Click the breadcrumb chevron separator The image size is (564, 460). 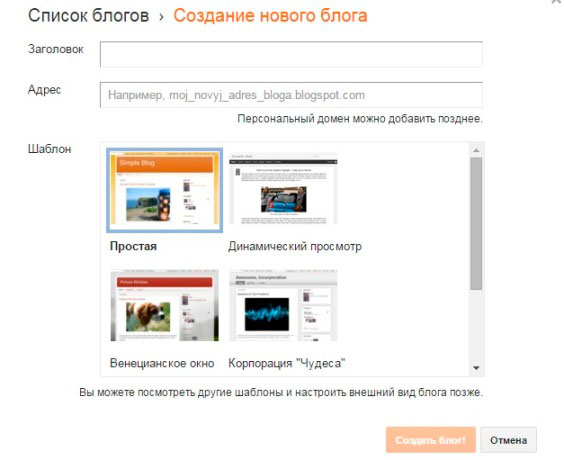[x=162, y=17]
